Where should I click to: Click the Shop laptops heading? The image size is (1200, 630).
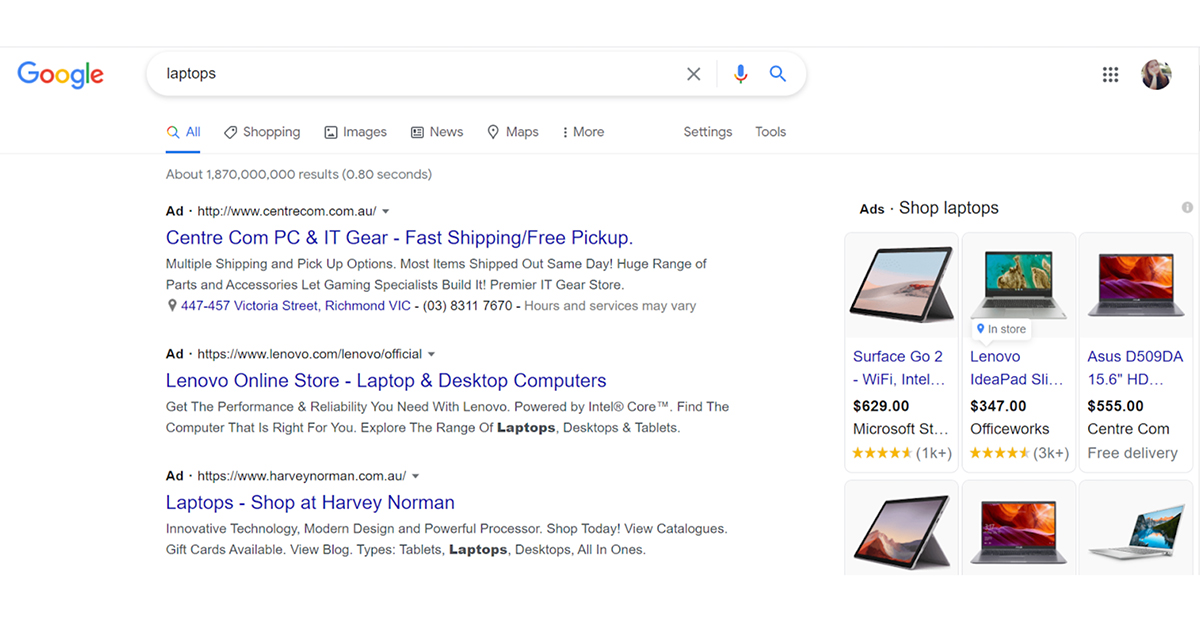coord(949,208)
